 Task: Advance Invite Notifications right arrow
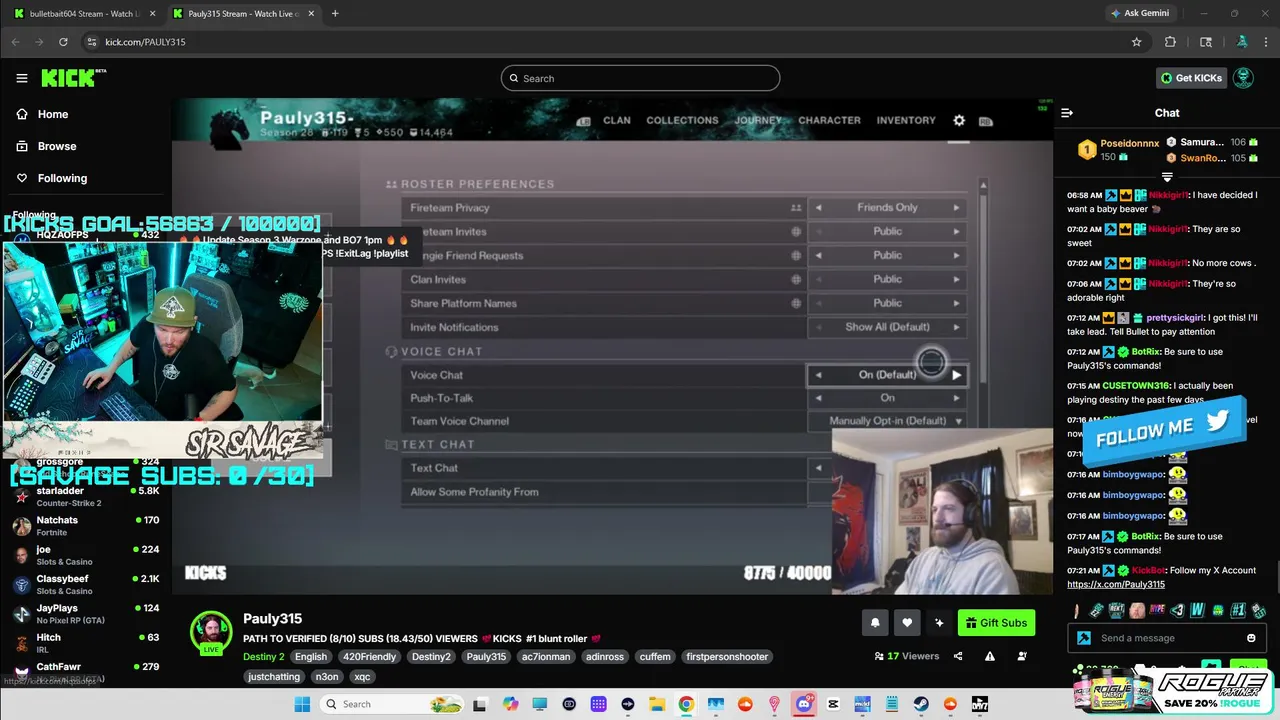pos(956,327)
